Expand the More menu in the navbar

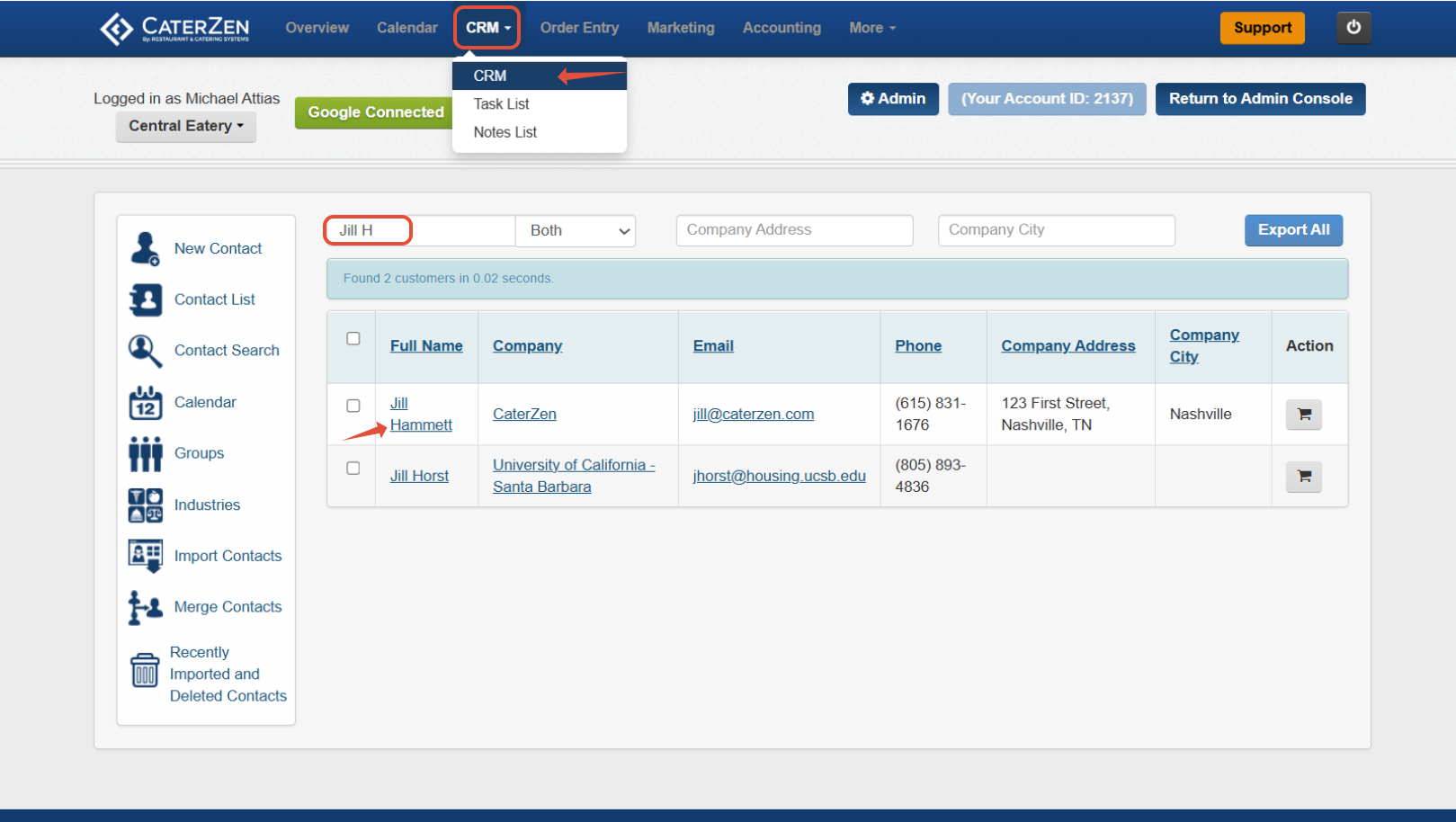point(872,28)
